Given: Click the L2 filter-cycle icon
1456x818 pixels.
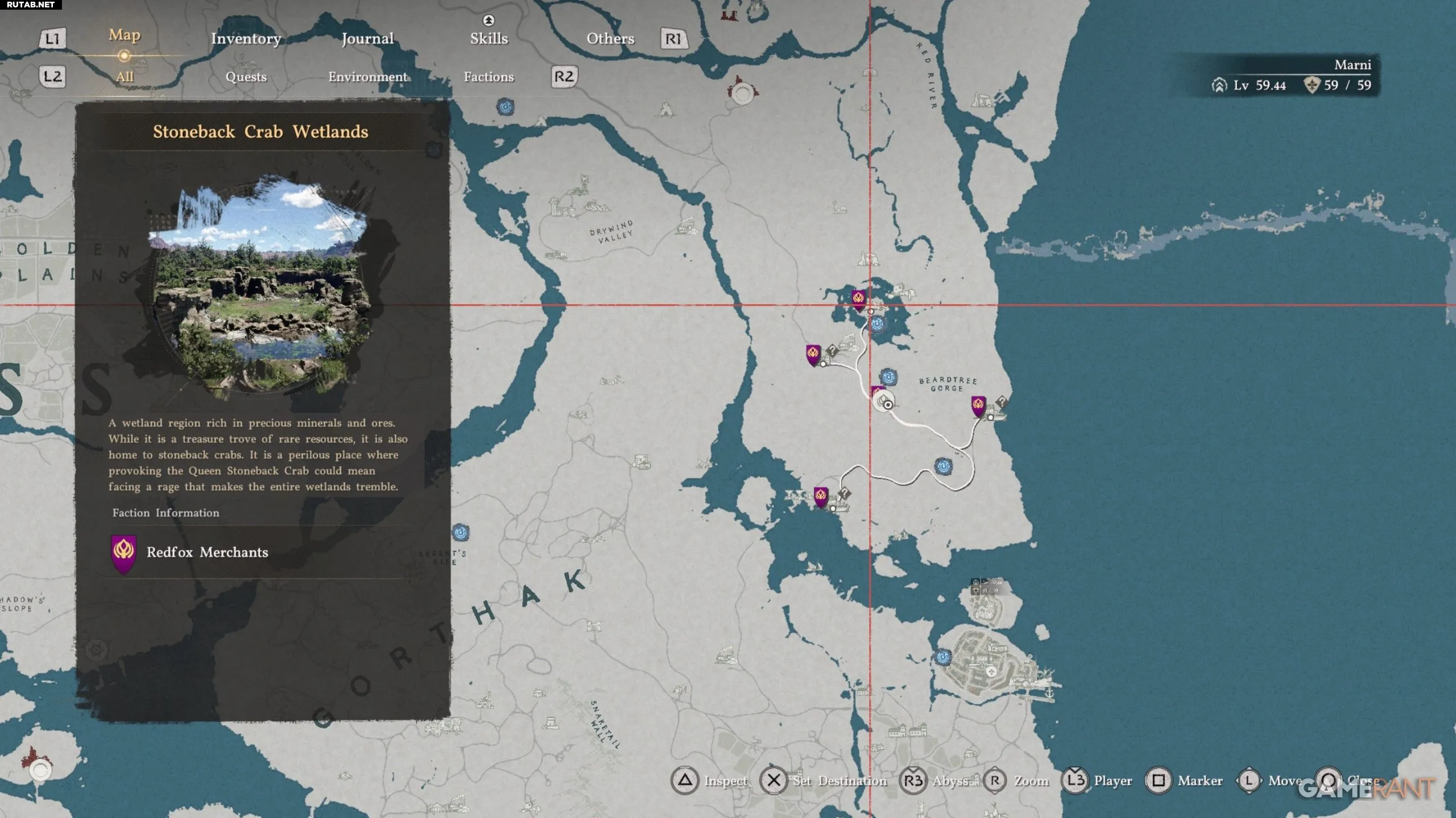Looking at the screenshot, I should pos(52,77).
